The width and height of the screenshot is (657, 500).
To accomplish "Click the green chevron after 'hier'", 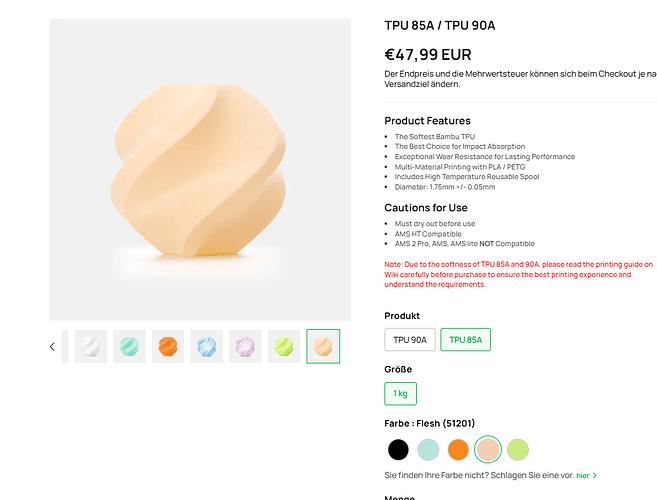I will (x=595, y=475).
